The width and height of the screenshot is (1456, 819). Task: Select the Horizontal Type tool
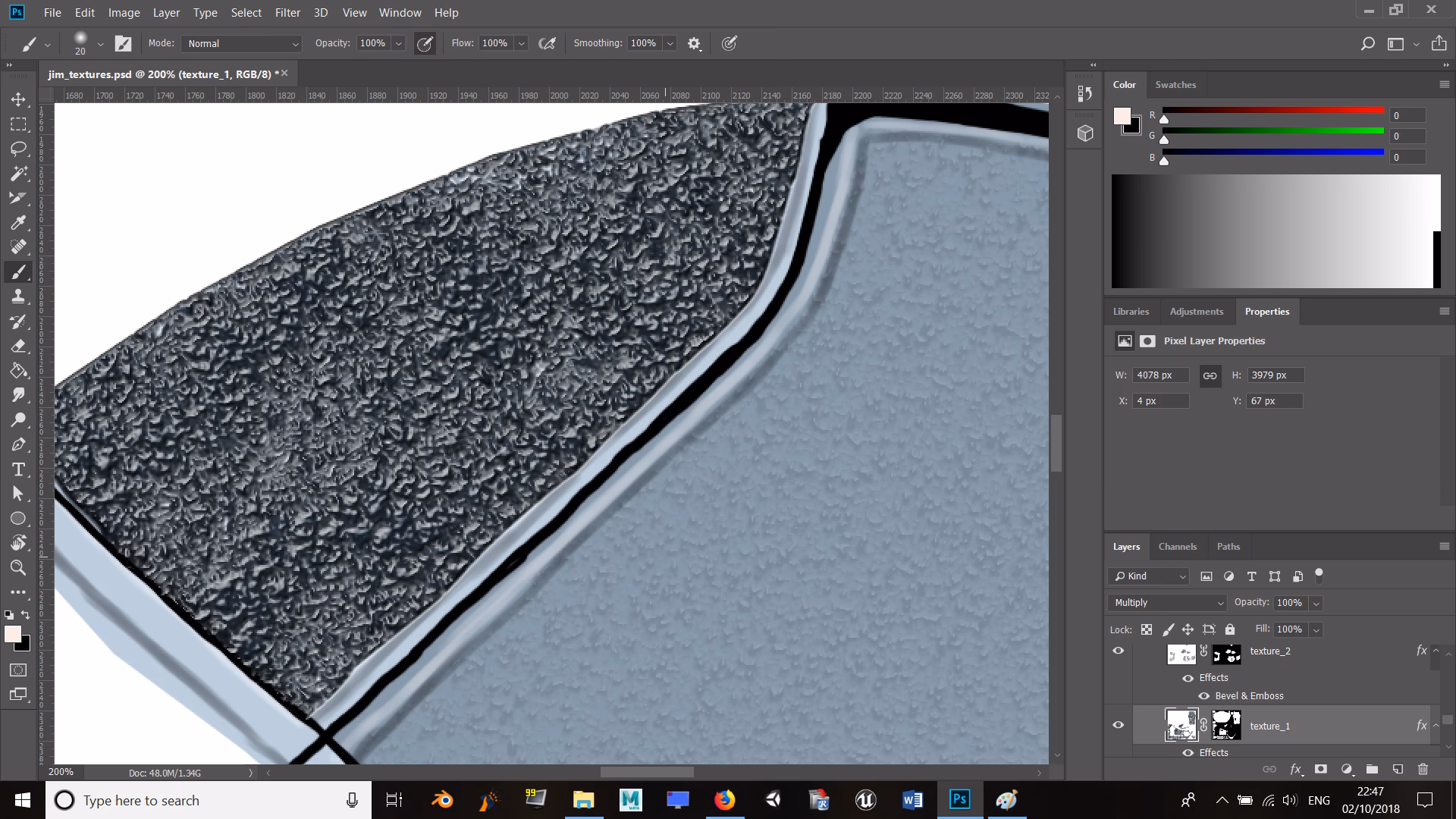[18, 469]
